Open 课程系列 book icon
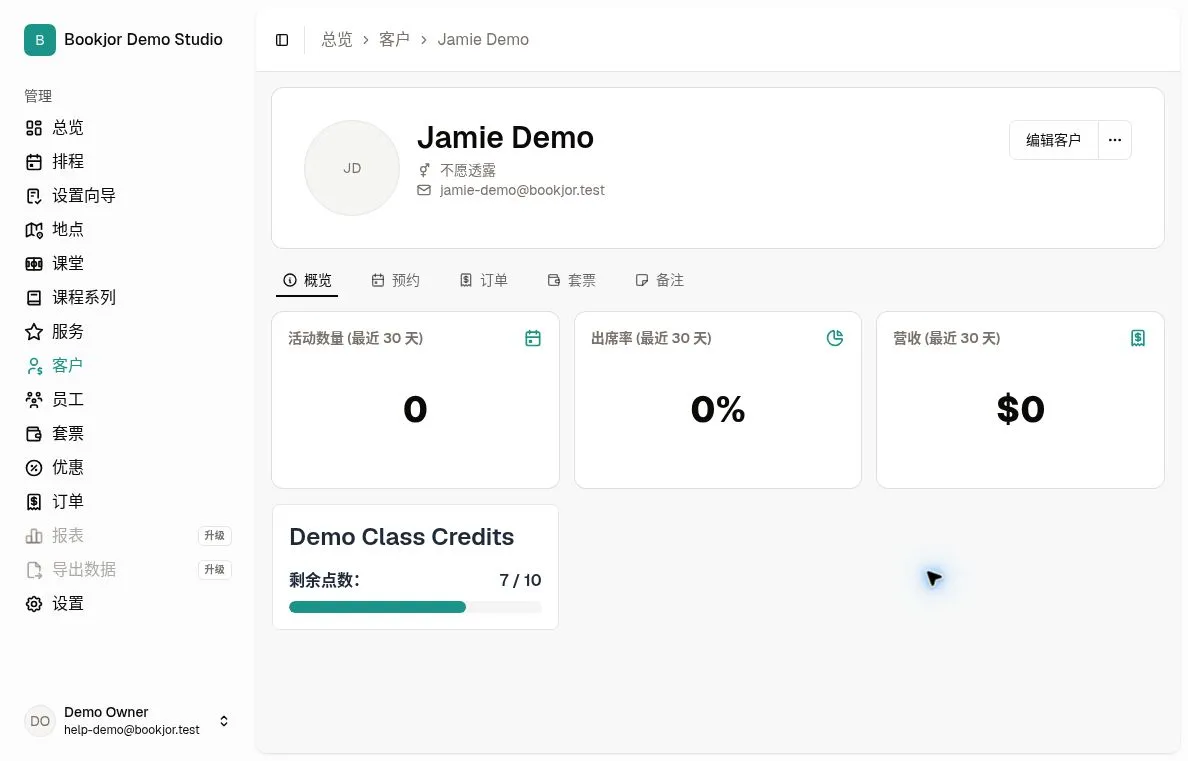 click(x=34, y=298)
